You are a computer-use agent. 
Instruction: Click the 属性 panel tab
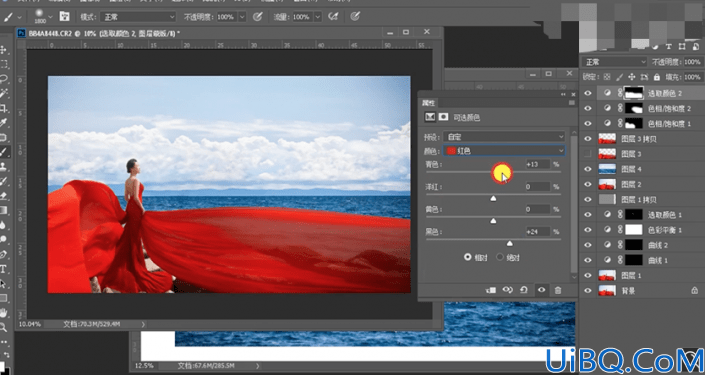pyautogui.click(x=428, y=103)
